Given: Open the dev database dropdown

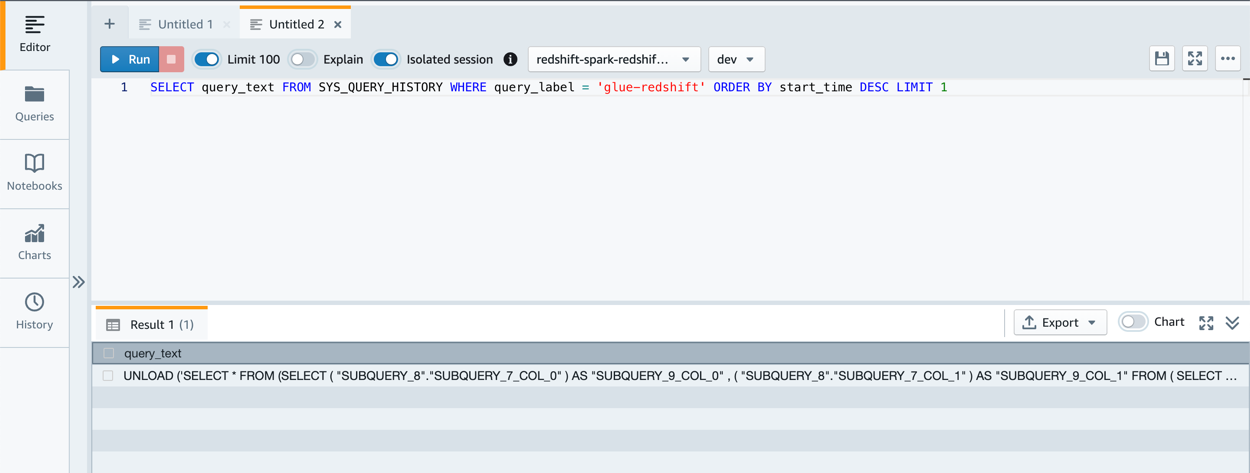Looking at the screenshot, I should coord(737,59).
